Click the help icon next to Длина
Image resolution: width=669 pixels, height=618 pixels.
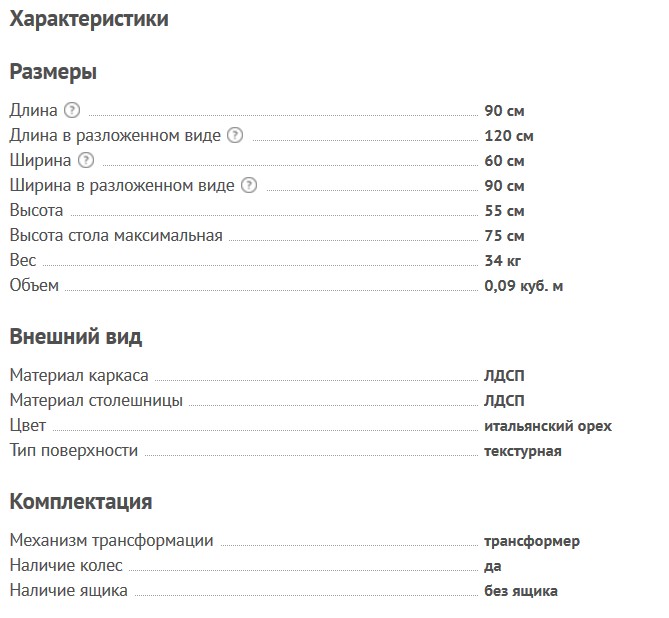click(x=71, y=110)
